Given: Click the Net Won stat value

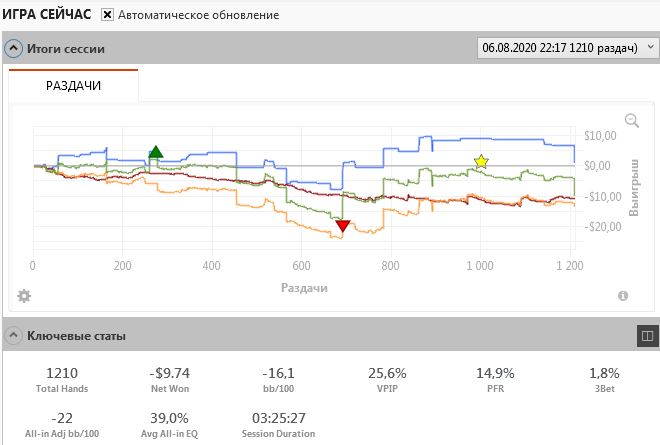Looking at the screenshot, I should (170, 373).
